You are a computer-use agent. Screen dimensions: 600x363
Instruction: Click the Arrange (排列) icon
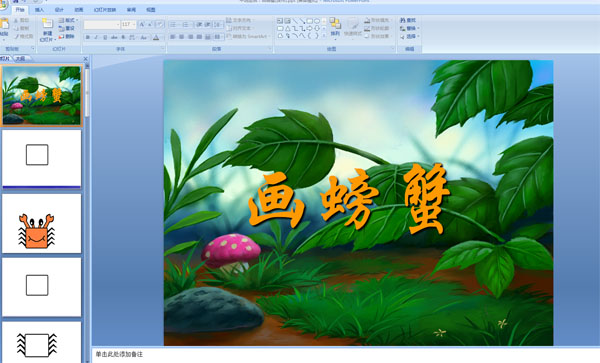point(335,24)
